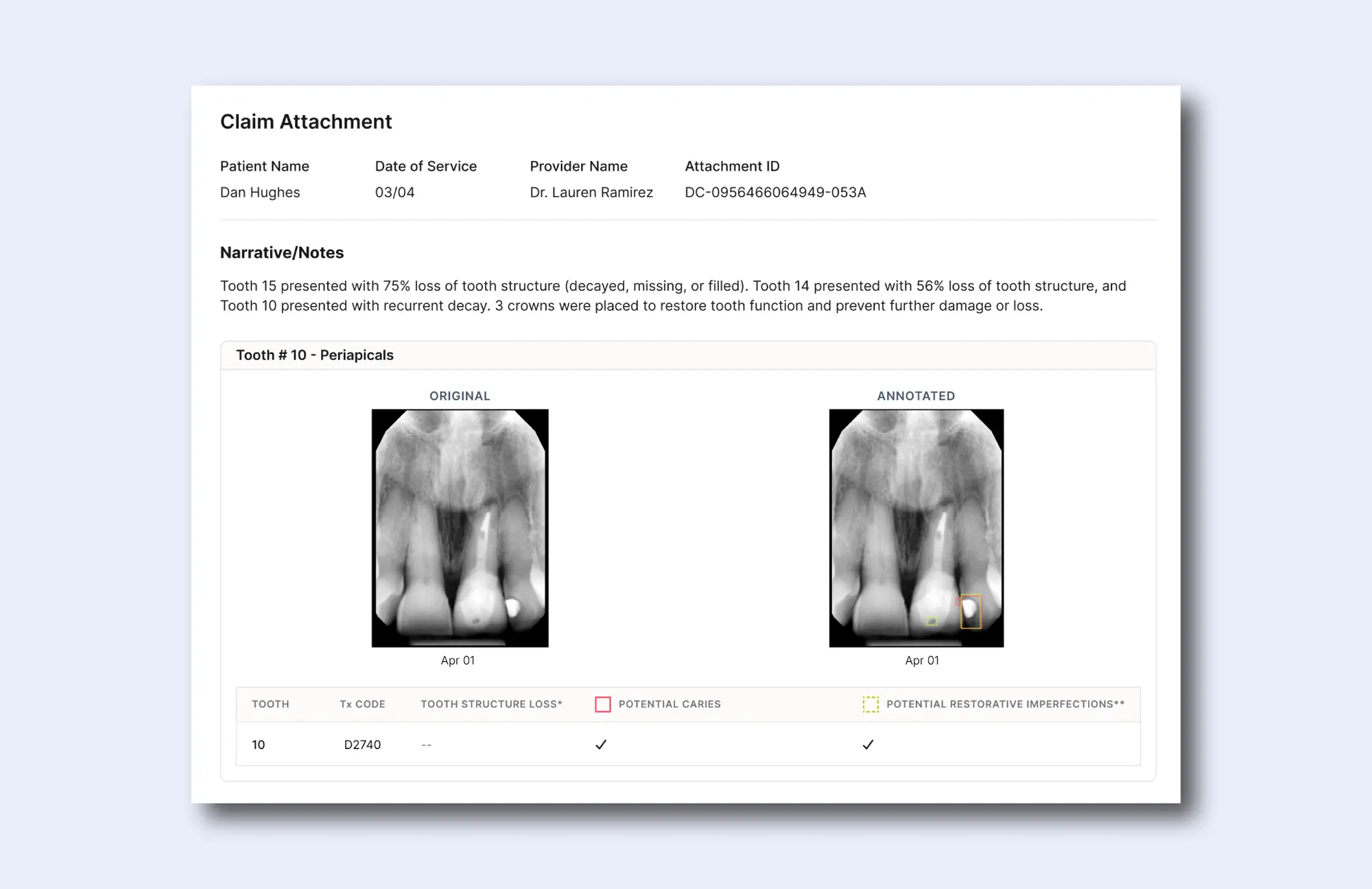This screenshot has width=1372, height=889.
Task: Select the Tooth # 10 - Periapicals section header
Action: coord(315,355)
